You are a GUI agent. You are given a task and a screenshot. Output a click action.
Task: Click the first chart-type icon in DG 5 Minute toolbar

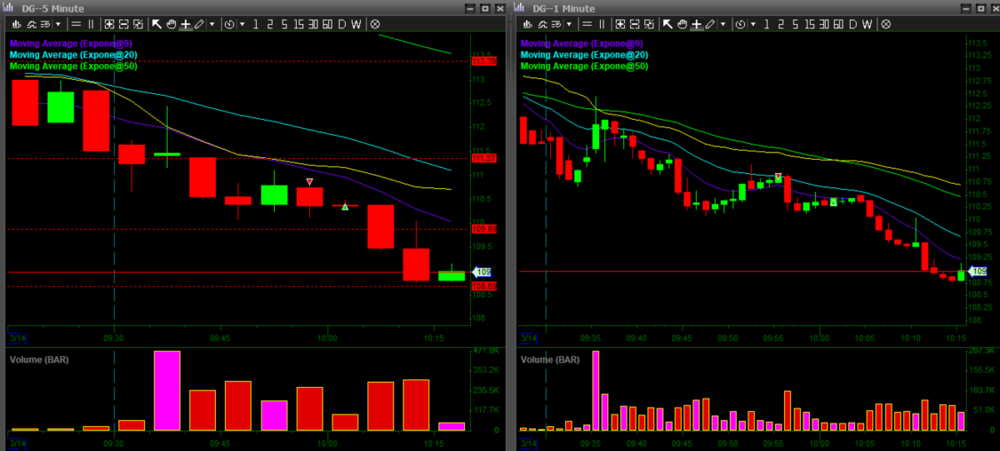pos(17,24)
